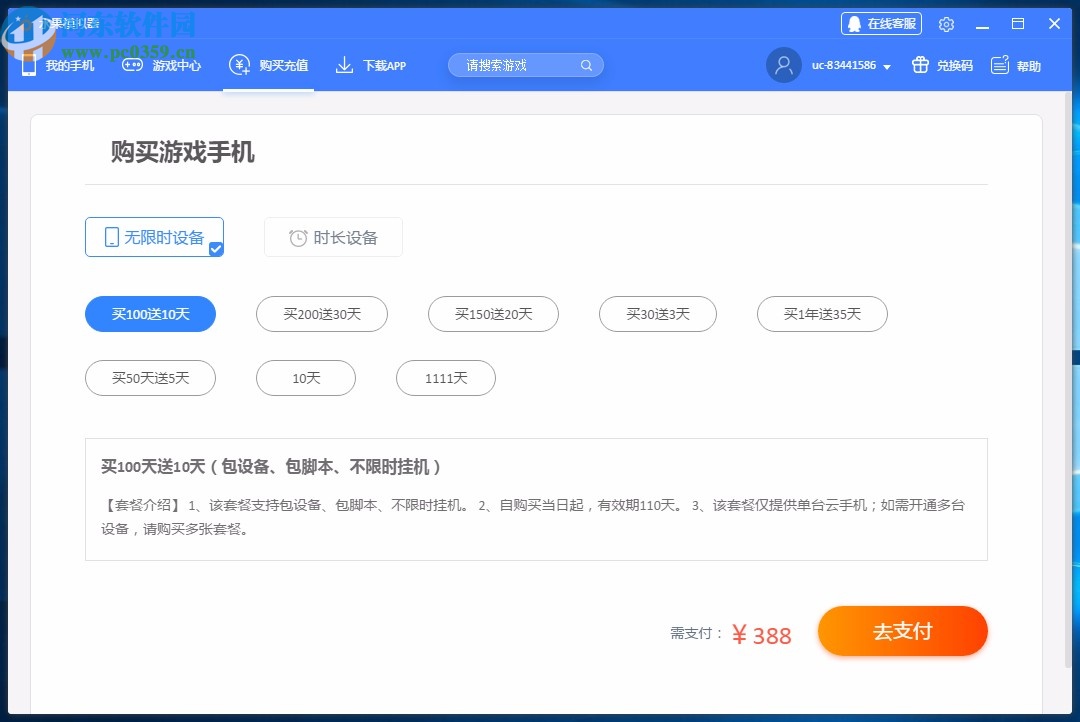This screenshot has height=722, width=1080.
Task: Click the 下载APP download icon
Action: [345, 64]
